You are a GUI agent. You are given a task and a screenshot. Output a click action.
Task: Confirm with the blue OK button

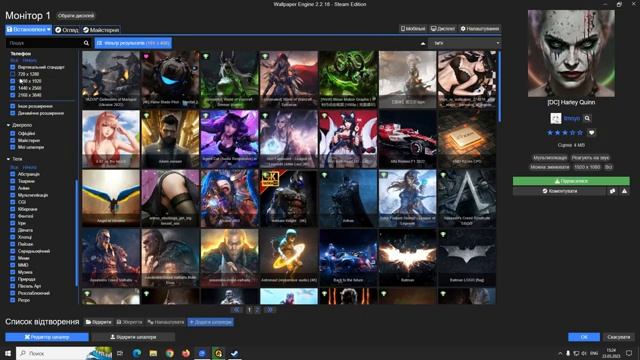pyautogui.click(x=584, y=337)
